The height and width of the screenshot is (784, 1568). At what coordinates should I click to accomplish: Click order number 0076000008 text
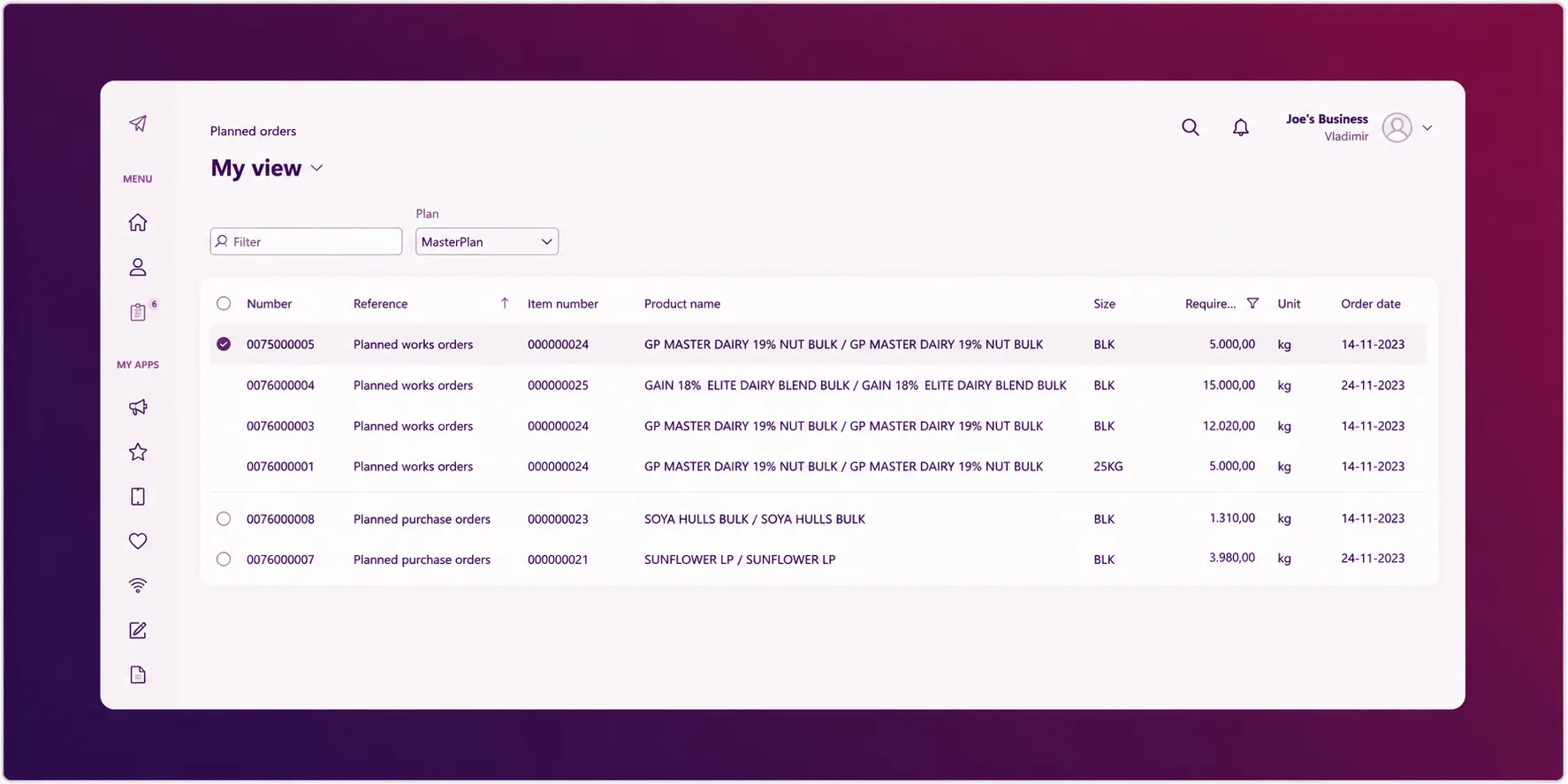[280, 519]
